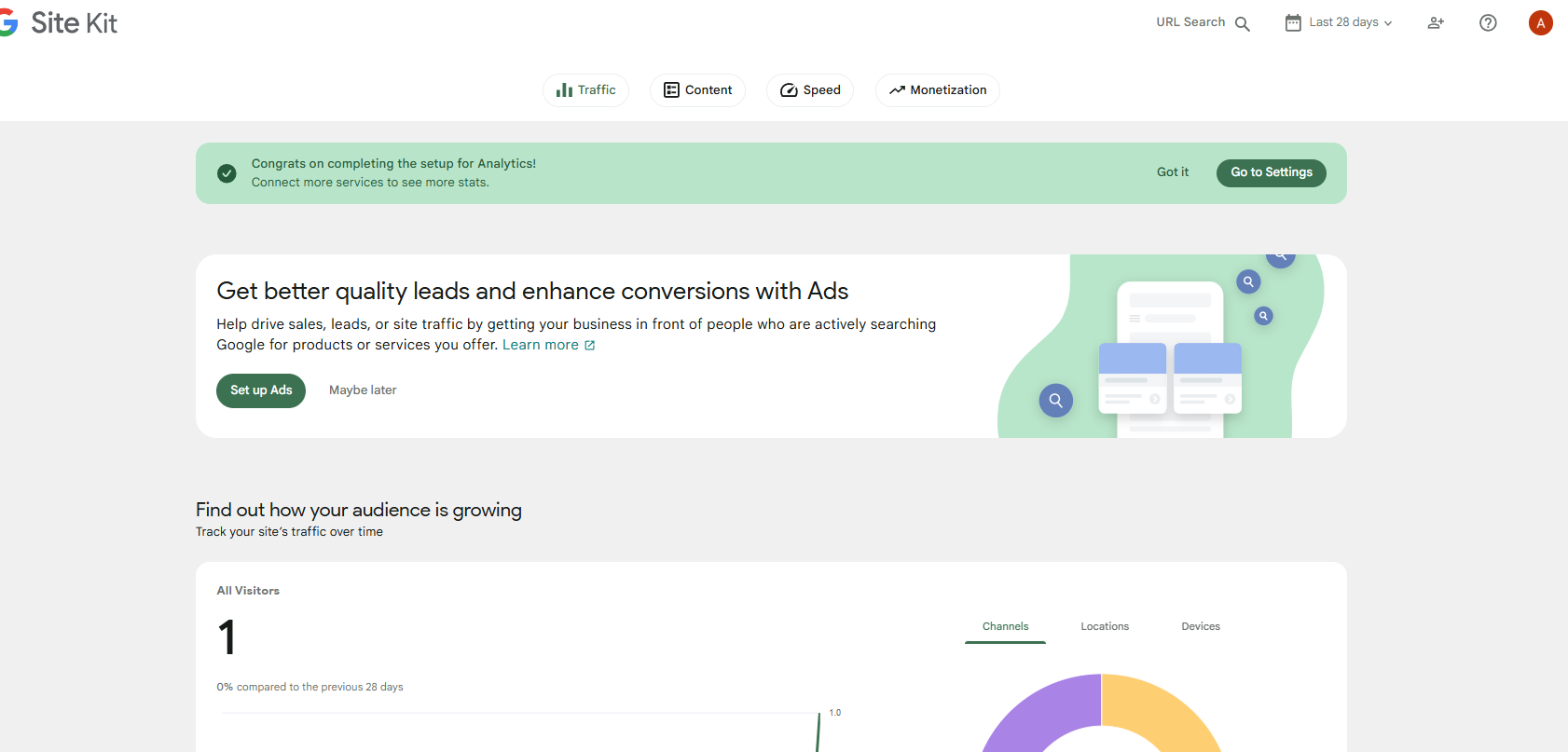1568x752 pixels.
Task: Open the help question mark icon
Action: pyautogui.click(x=1488, y=23)
